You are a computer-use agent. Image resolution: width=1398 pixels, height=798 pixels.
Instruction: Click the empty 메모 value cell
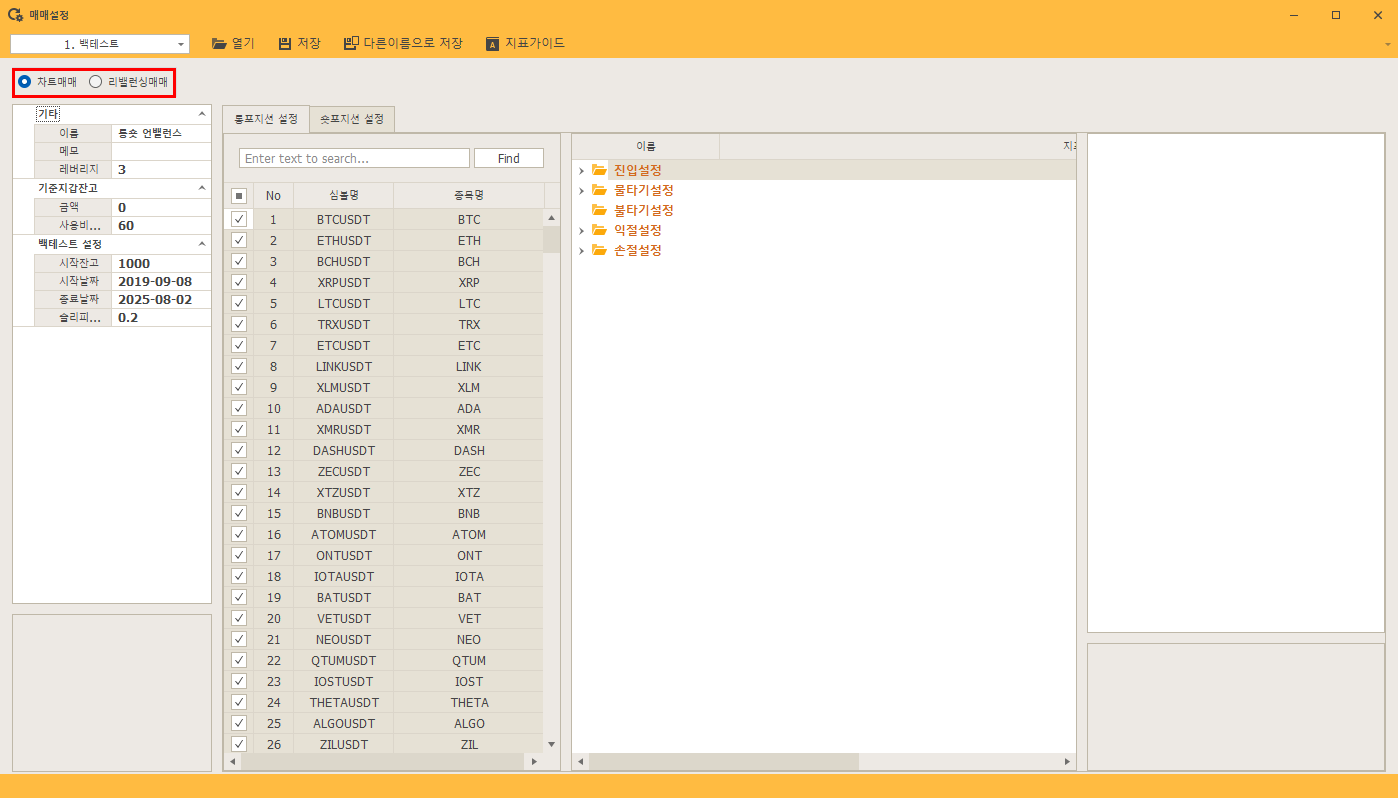[x=162, y=151]
